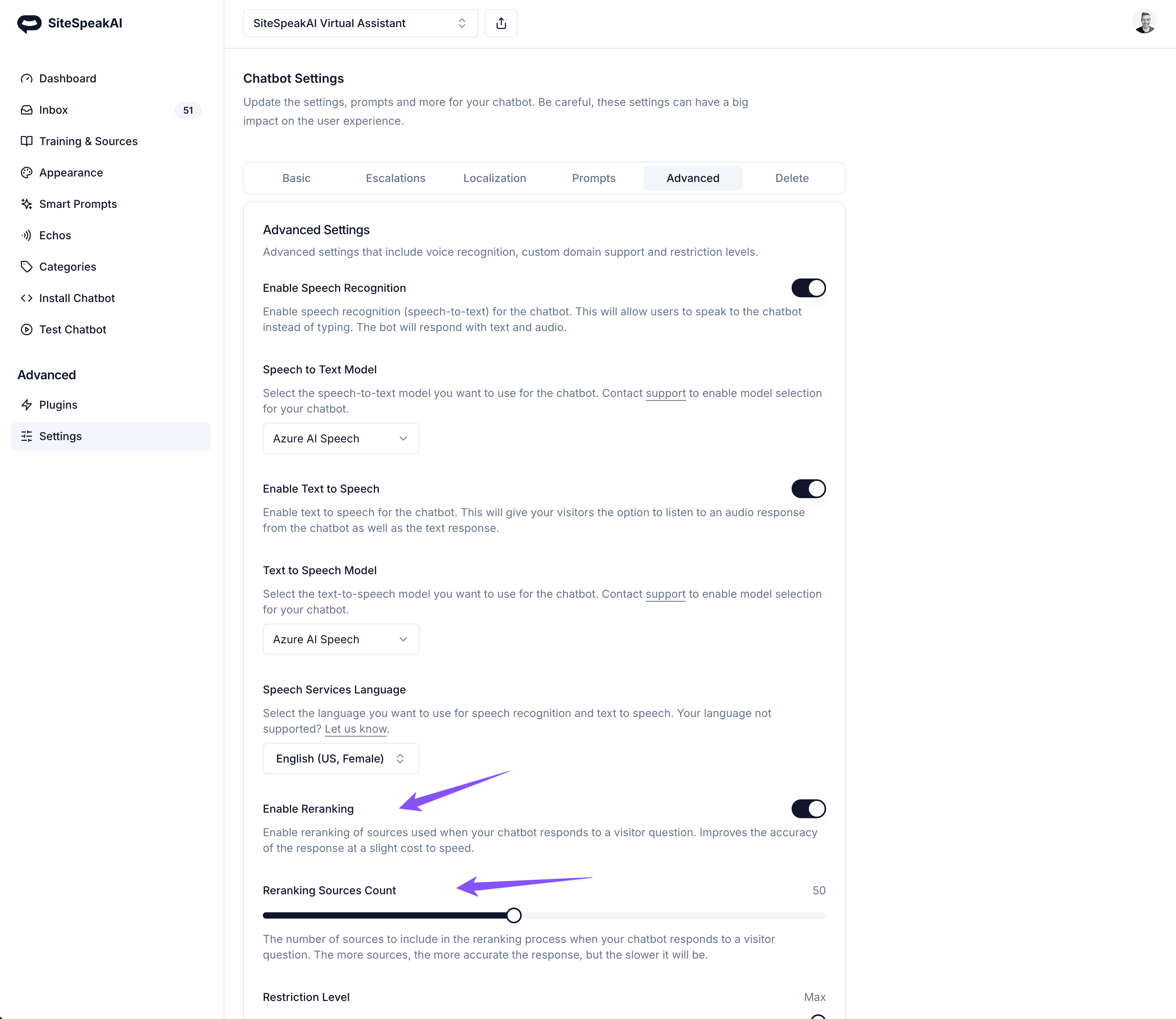Turn off Enable Reranking toggle
Viewport: 1176px width, 1019px height.
point(808,808)
